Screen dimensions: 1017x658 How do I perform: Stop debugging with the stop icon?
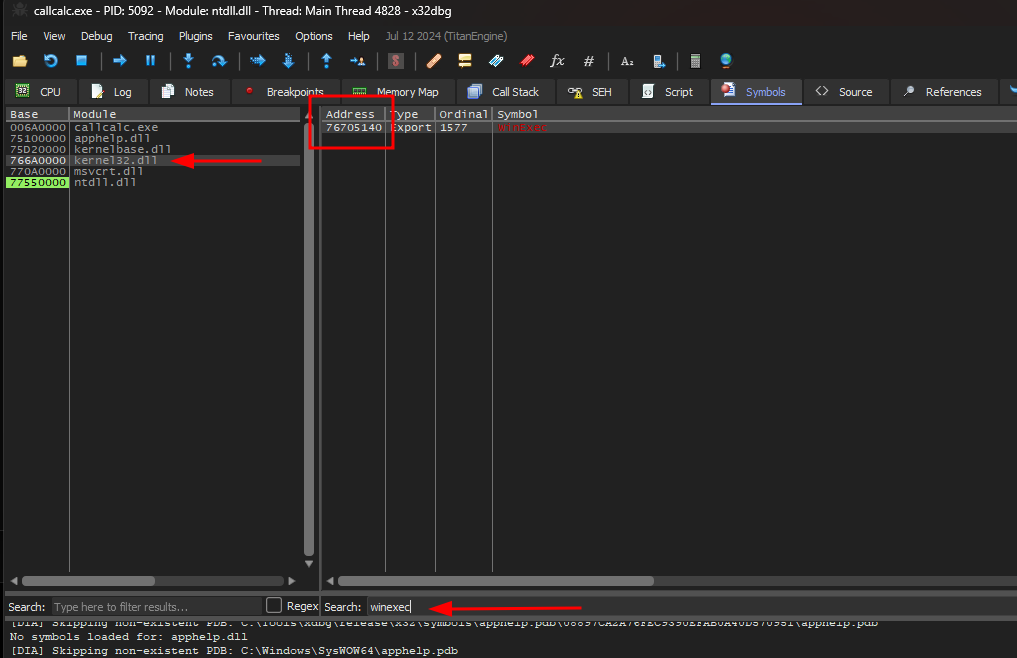(82, 61)
